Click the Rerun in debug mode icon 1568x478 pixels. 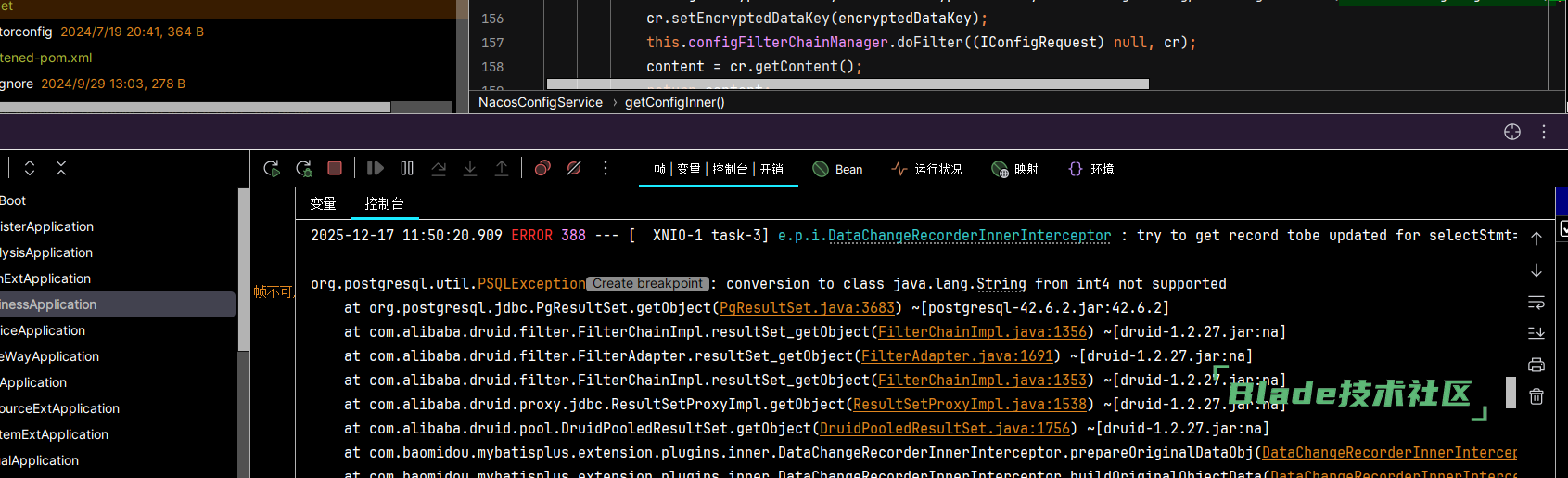click(x=303, y=168)
